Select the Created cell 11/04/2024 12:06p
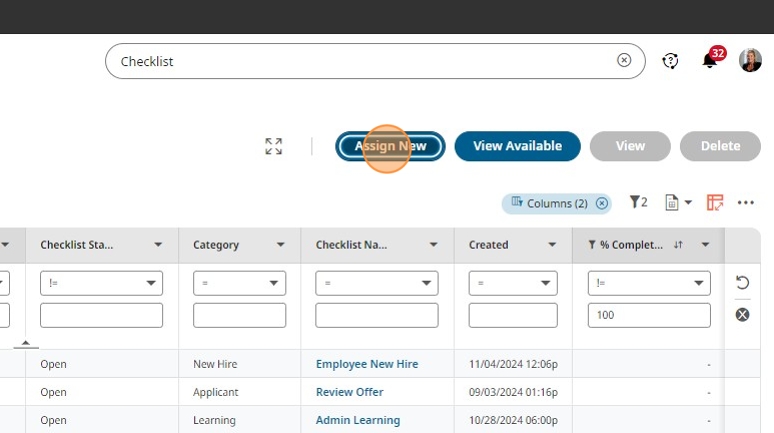 513,364
